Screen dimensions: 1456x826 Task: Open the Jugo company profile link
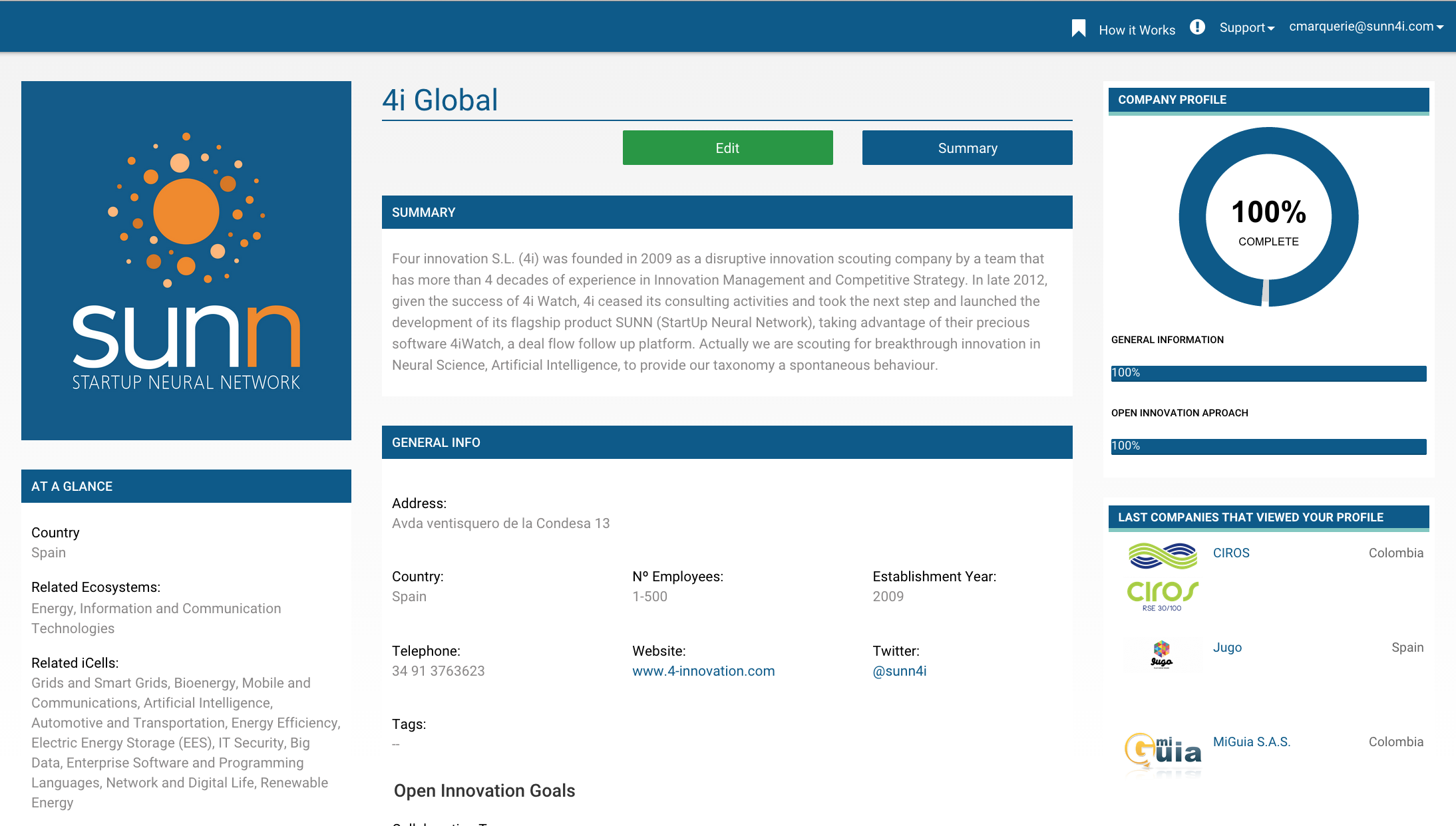[x=1227, y=647]
